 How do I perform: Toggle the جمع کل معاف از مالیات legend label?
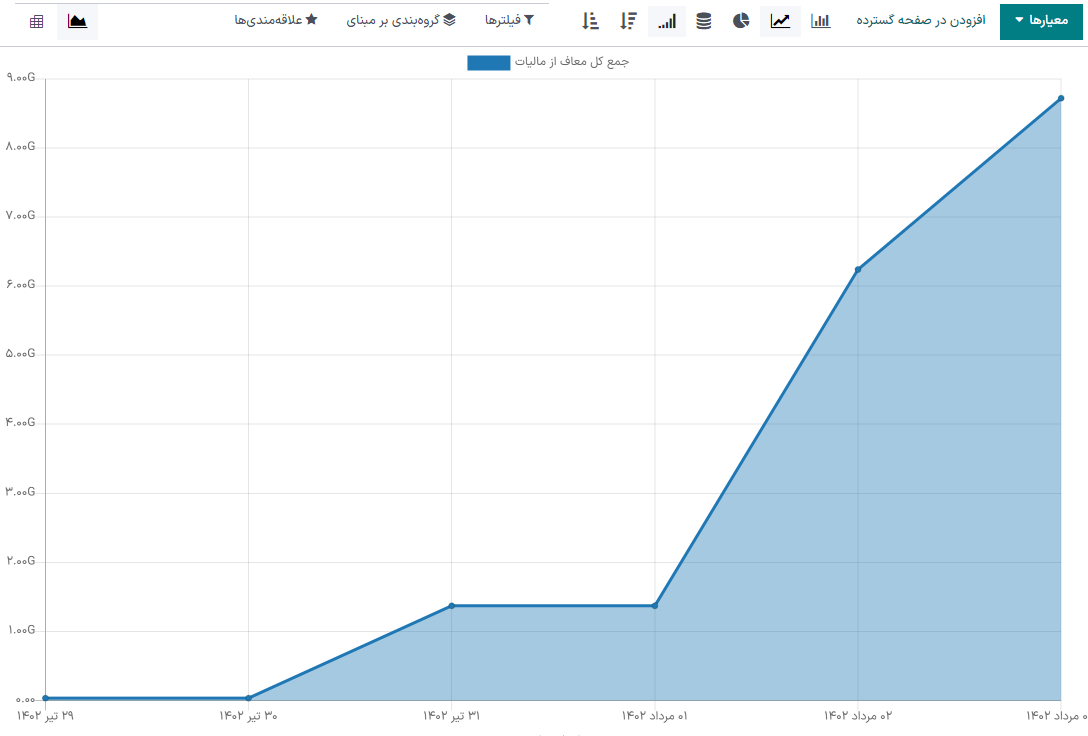pos(571,62)
